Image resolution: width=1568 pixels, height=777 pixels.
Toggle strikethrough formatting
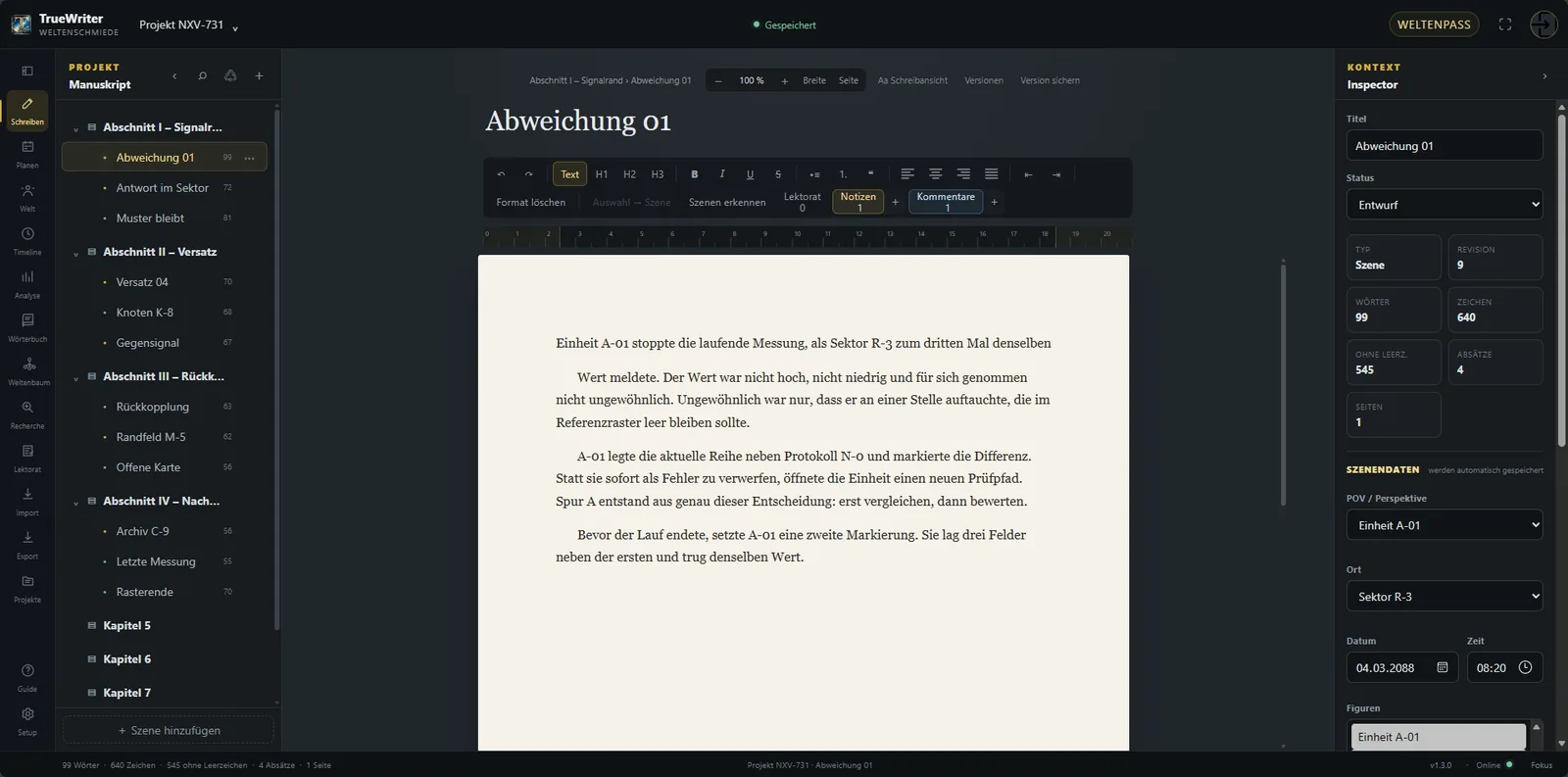tap(778, 174)
